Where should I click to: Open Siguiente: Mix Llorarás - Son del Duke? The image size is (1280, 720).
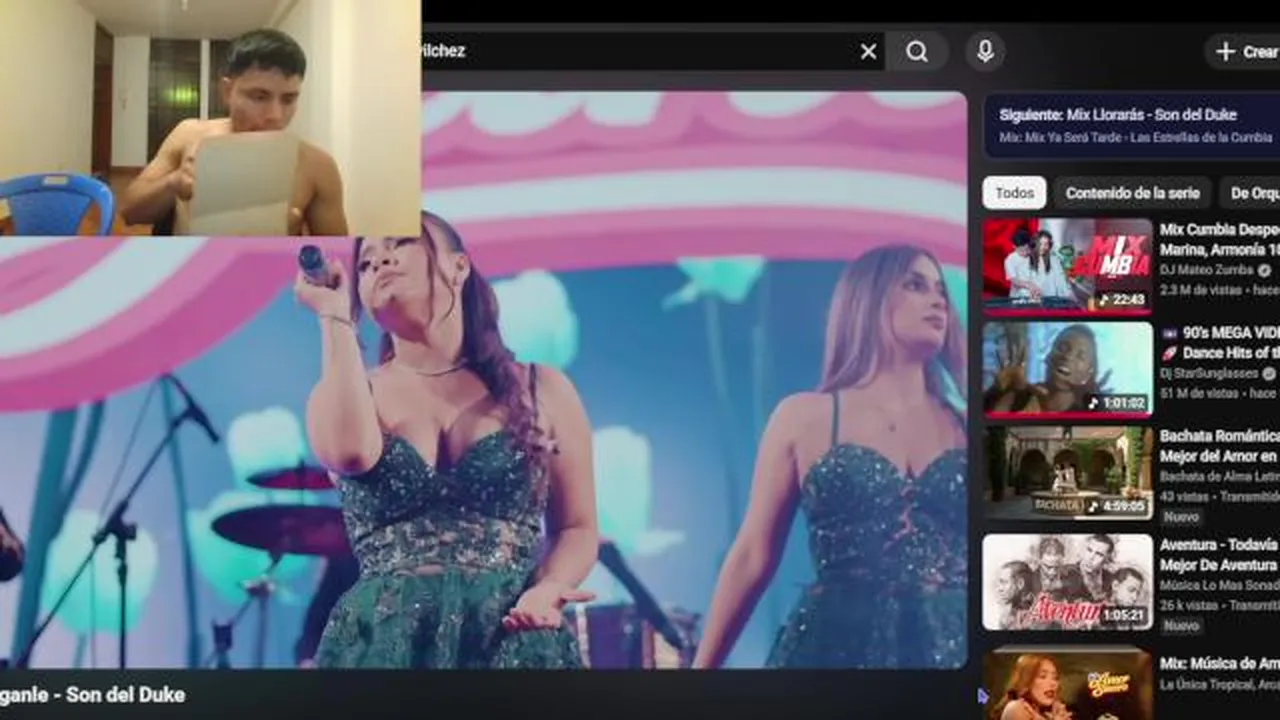[x=1131, y=125]
